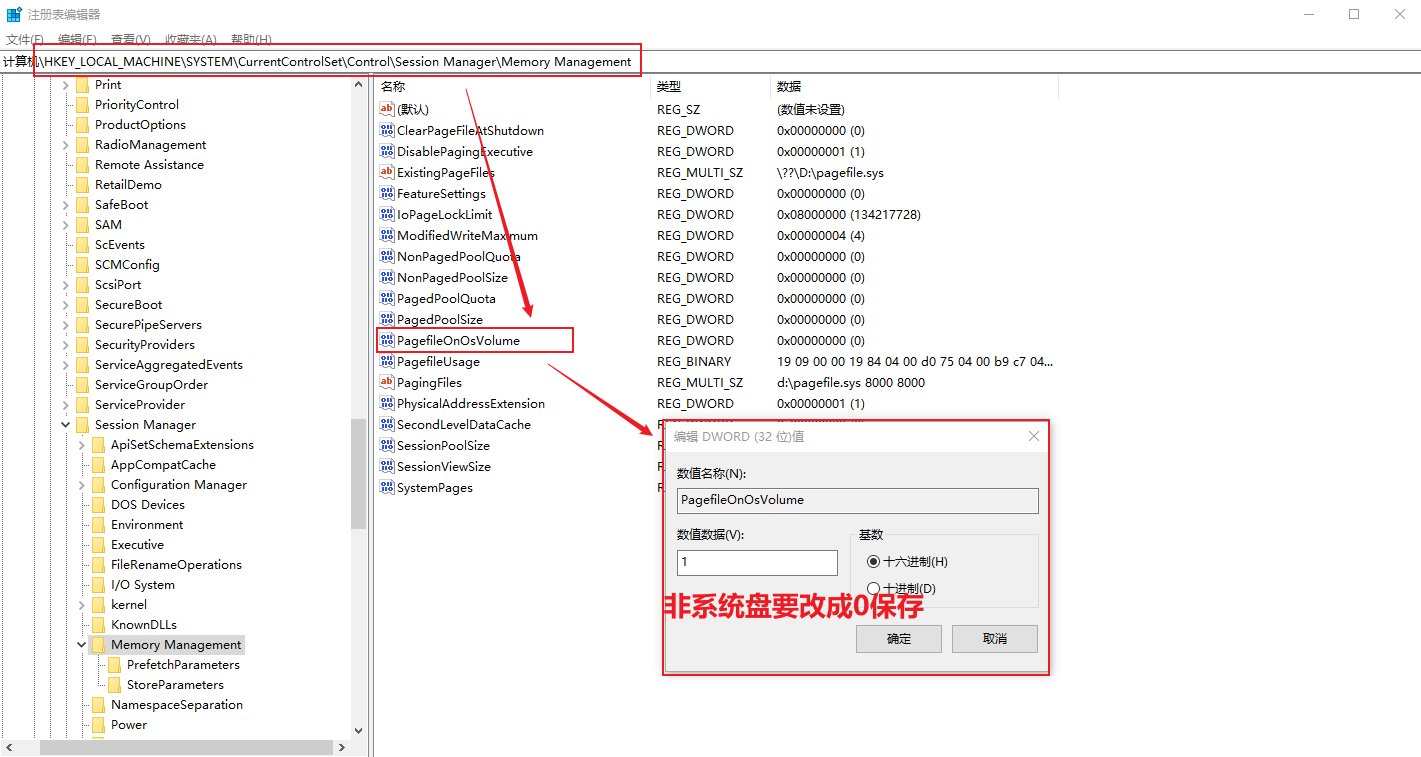The image size is (1421, 757).
Task: Select the ClearPageFileAtShutdown DWORD icon
Action: coord(387,131)
